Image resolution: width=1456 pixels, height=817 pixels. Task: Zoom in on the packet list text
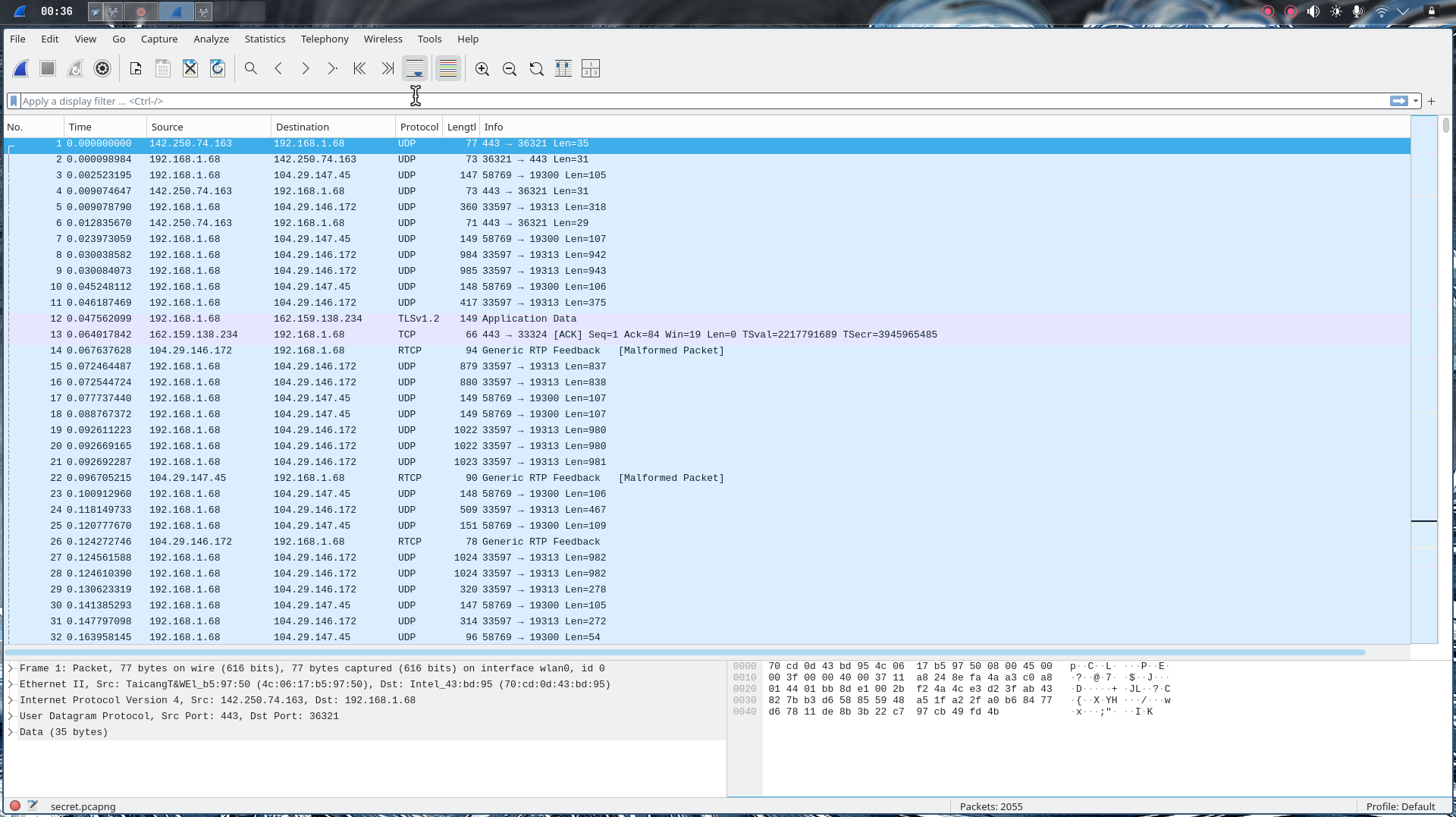point(482,68)
